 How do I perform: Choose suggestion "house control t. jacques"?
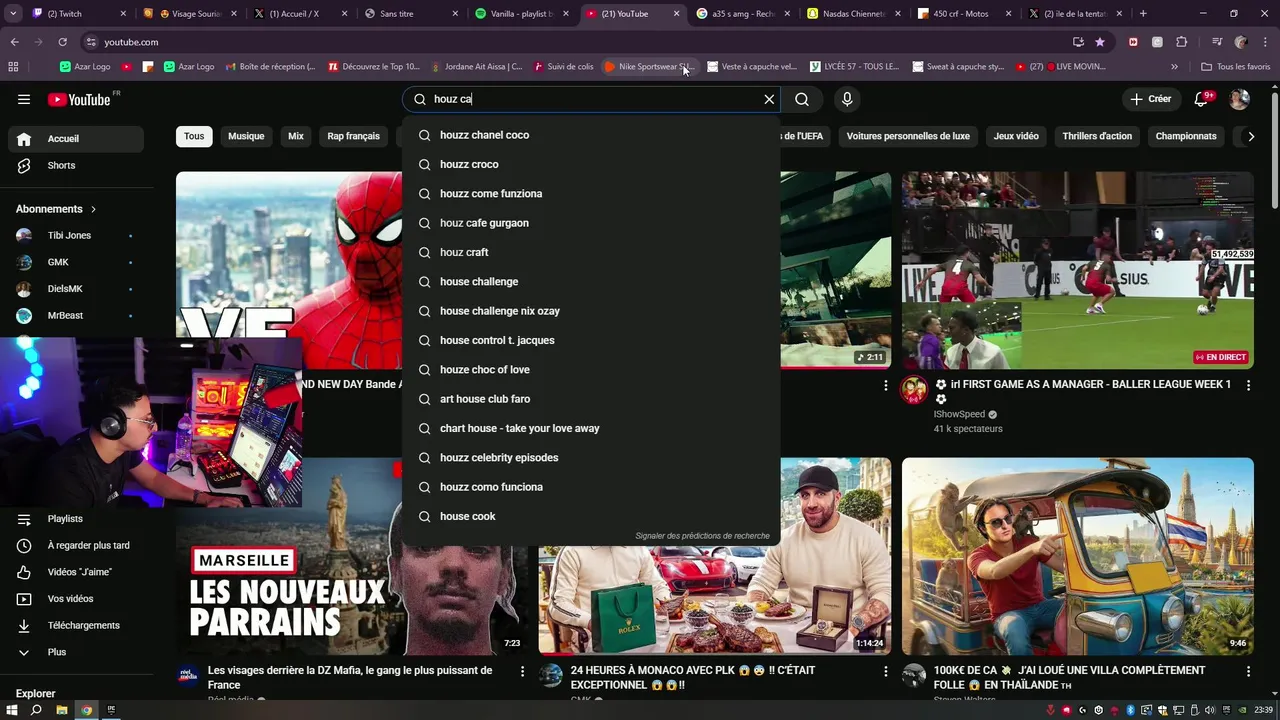click(x=590, y=340)
